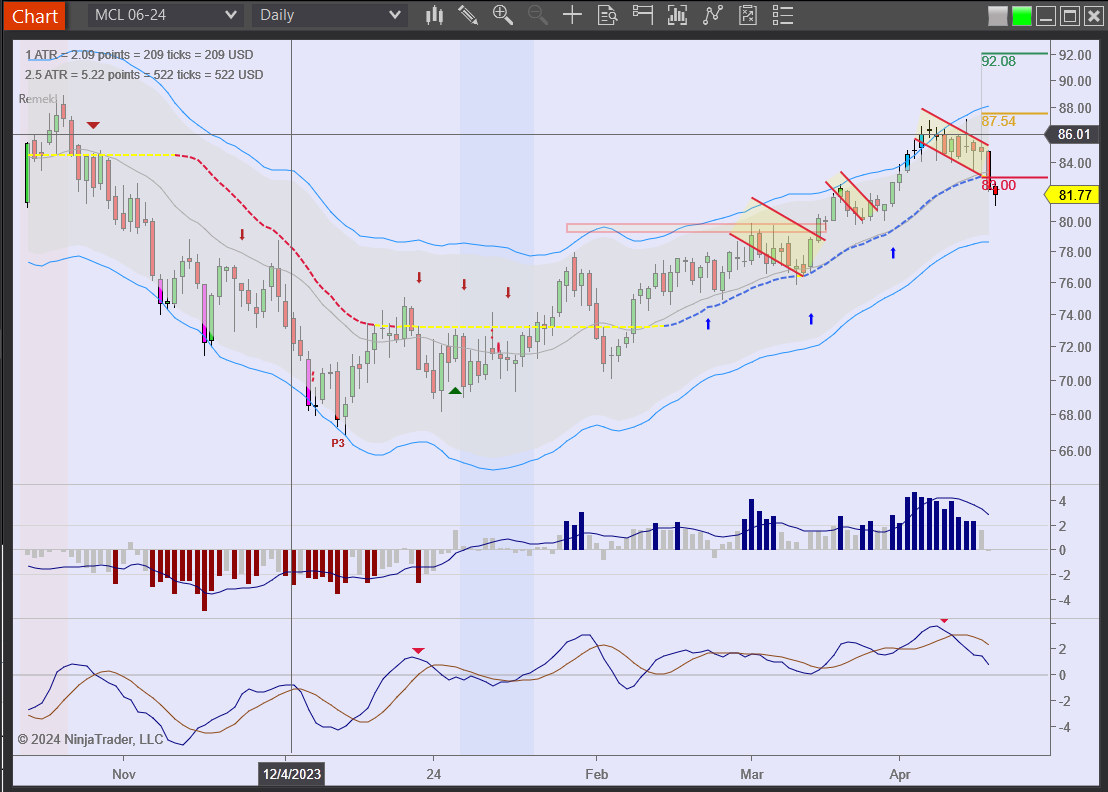Select the Chart tab

pyautogui.click(x=35, y=16)
